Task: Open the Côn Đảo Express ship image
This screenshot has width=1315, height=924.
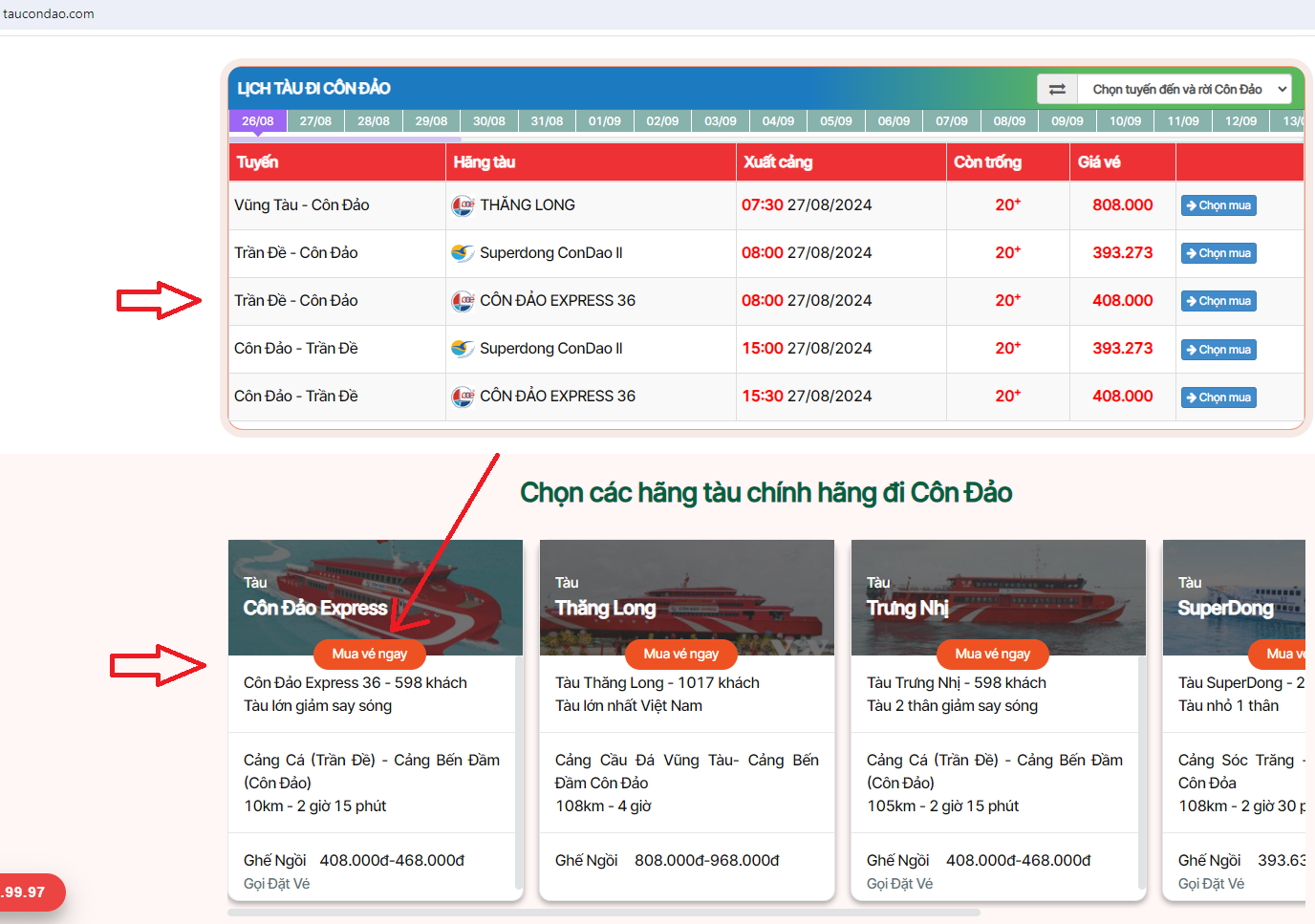Action: click(376, 597)
